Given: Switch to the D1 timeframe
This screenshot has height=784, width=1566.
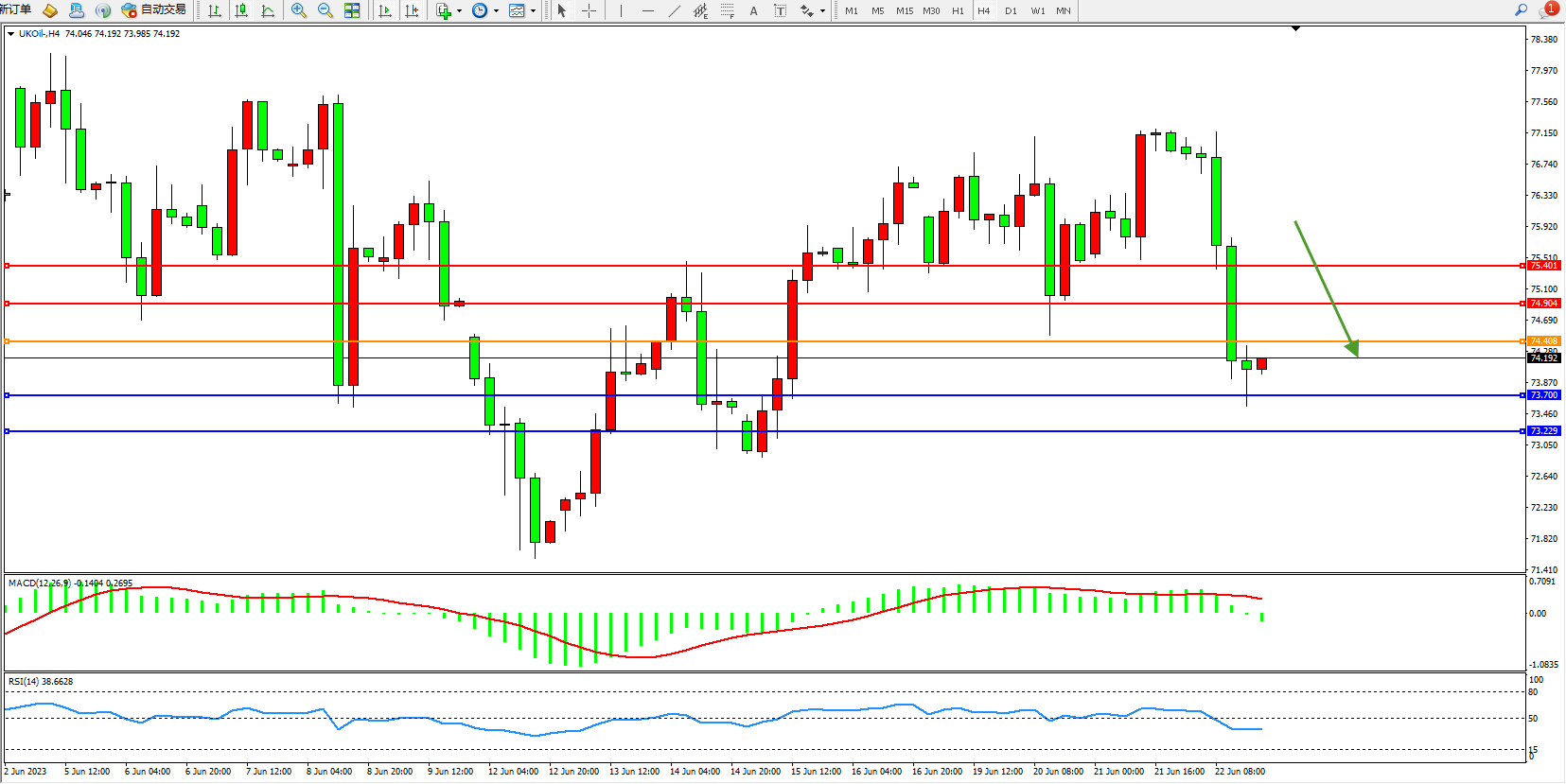Looking at the screenshot, I should [x=1011, y=10].
